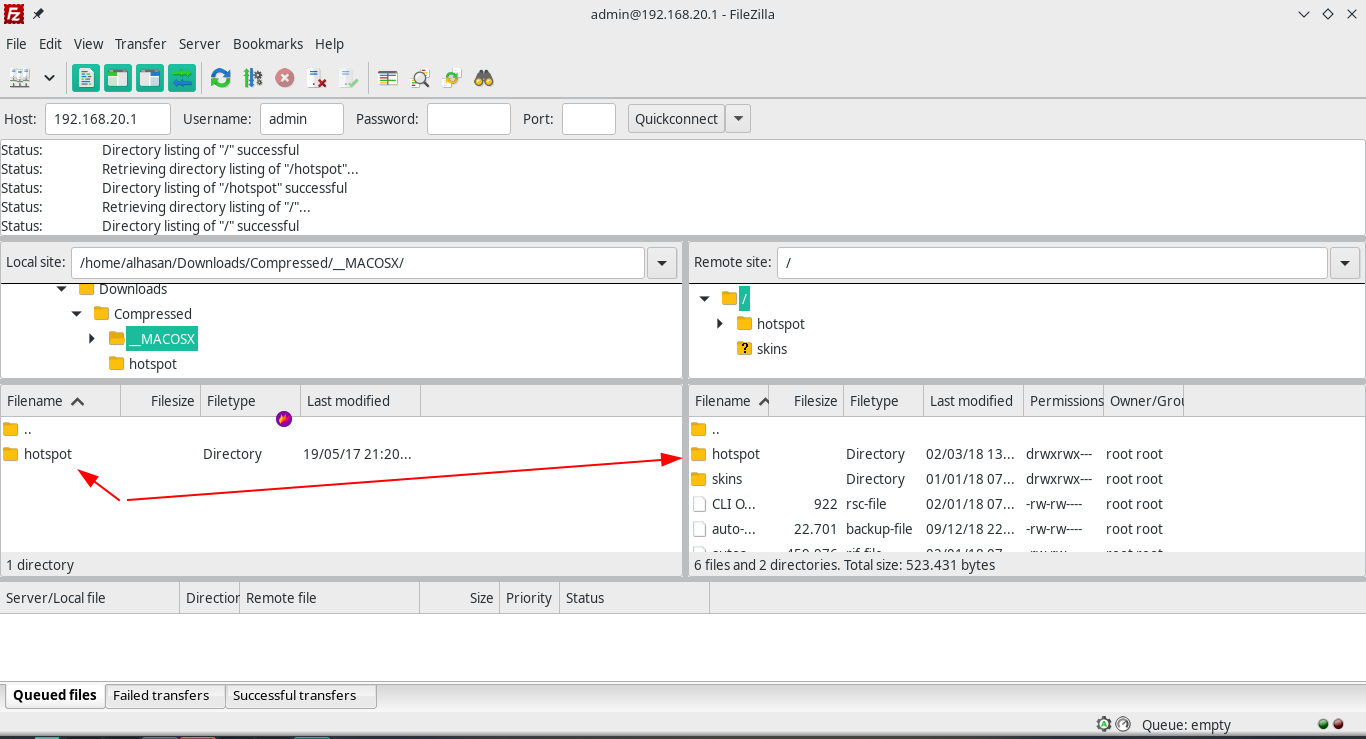Toggle the remote directory tree view
Screen dimensions: 1366x739
click(x=149, y=77)
